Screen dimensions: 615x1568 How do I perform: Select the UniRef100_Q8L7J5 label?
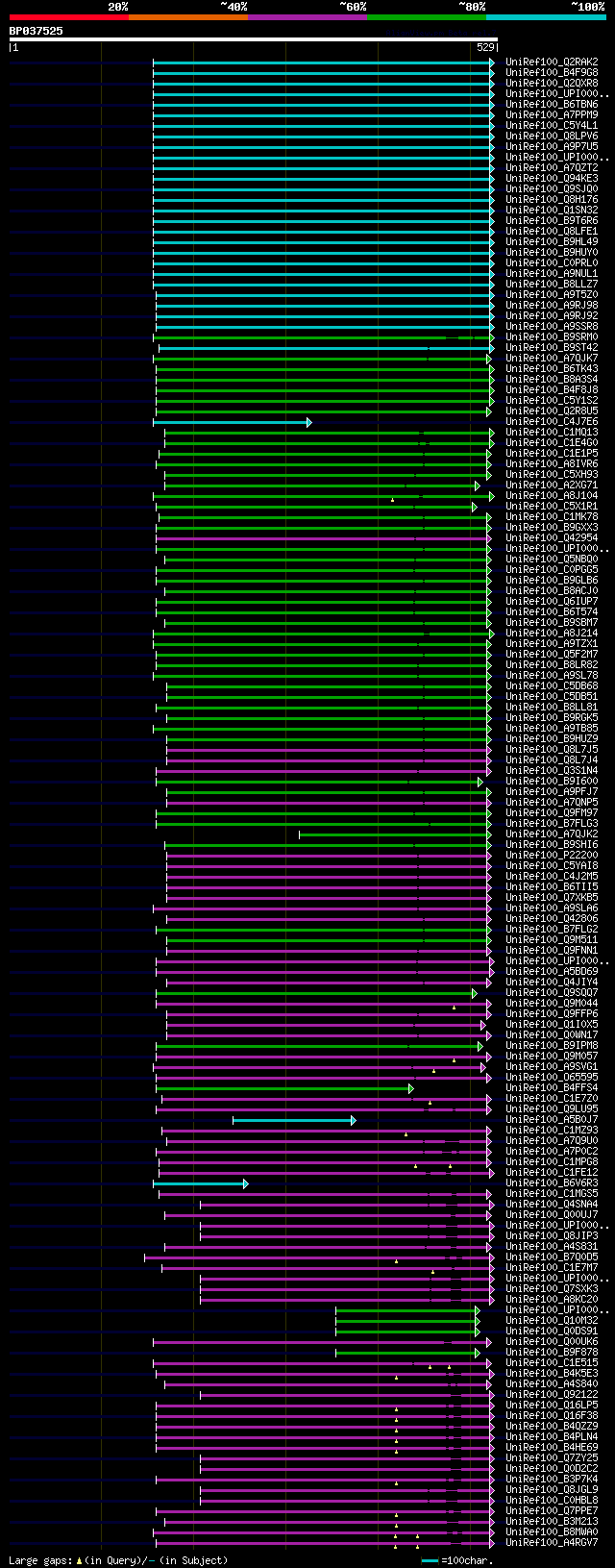552,750
